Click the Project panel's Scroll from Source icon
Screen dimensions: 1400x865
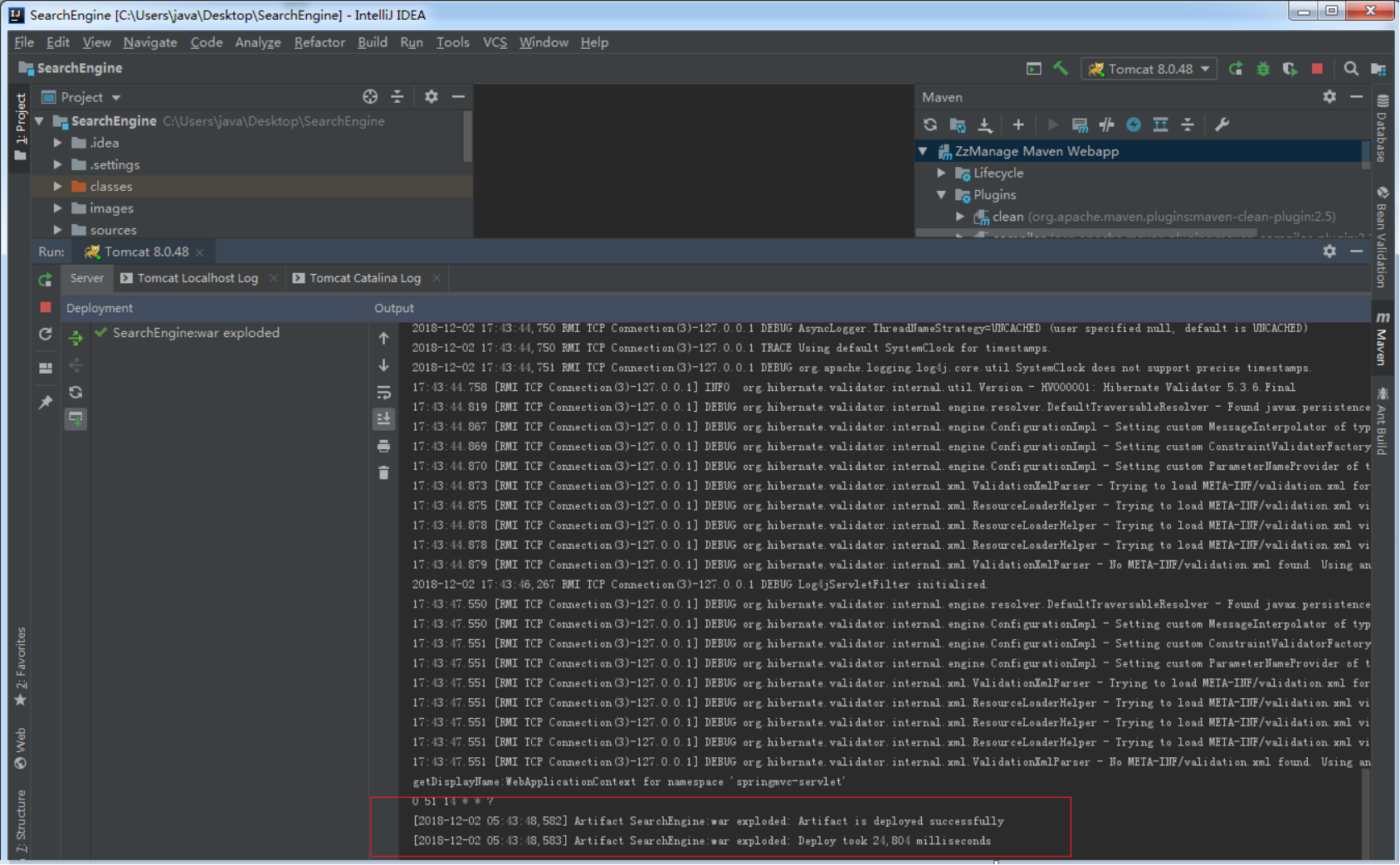[x=370, y=97]
